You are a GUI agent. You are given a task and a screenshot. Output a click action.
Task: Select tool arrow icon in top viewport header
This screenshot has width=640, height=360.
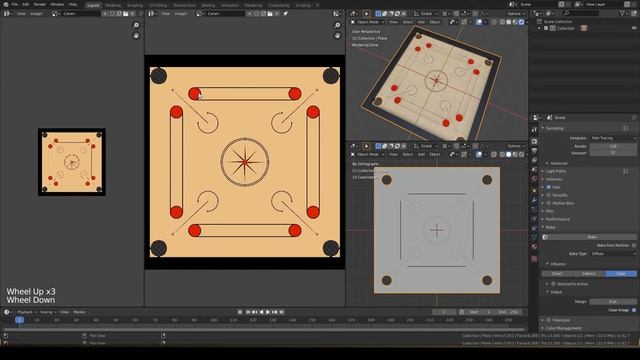coord(366,13)
